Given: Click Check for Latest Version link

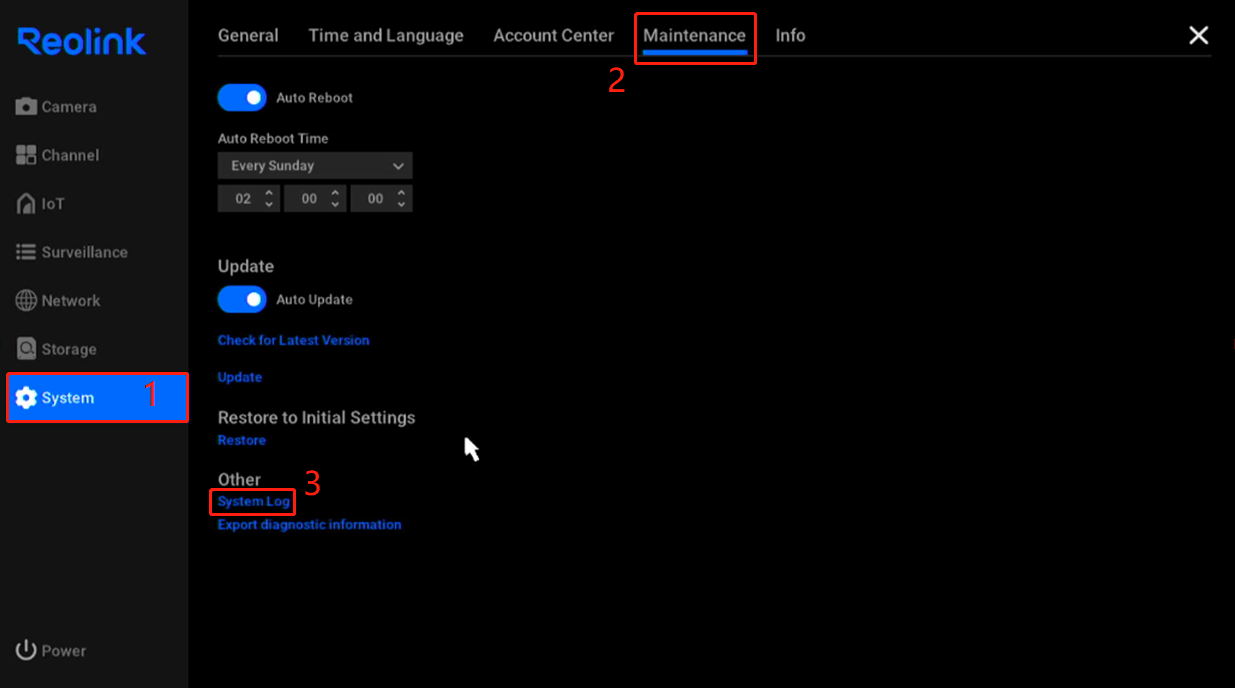Looking at the screenshot, I should pos(293,340).
